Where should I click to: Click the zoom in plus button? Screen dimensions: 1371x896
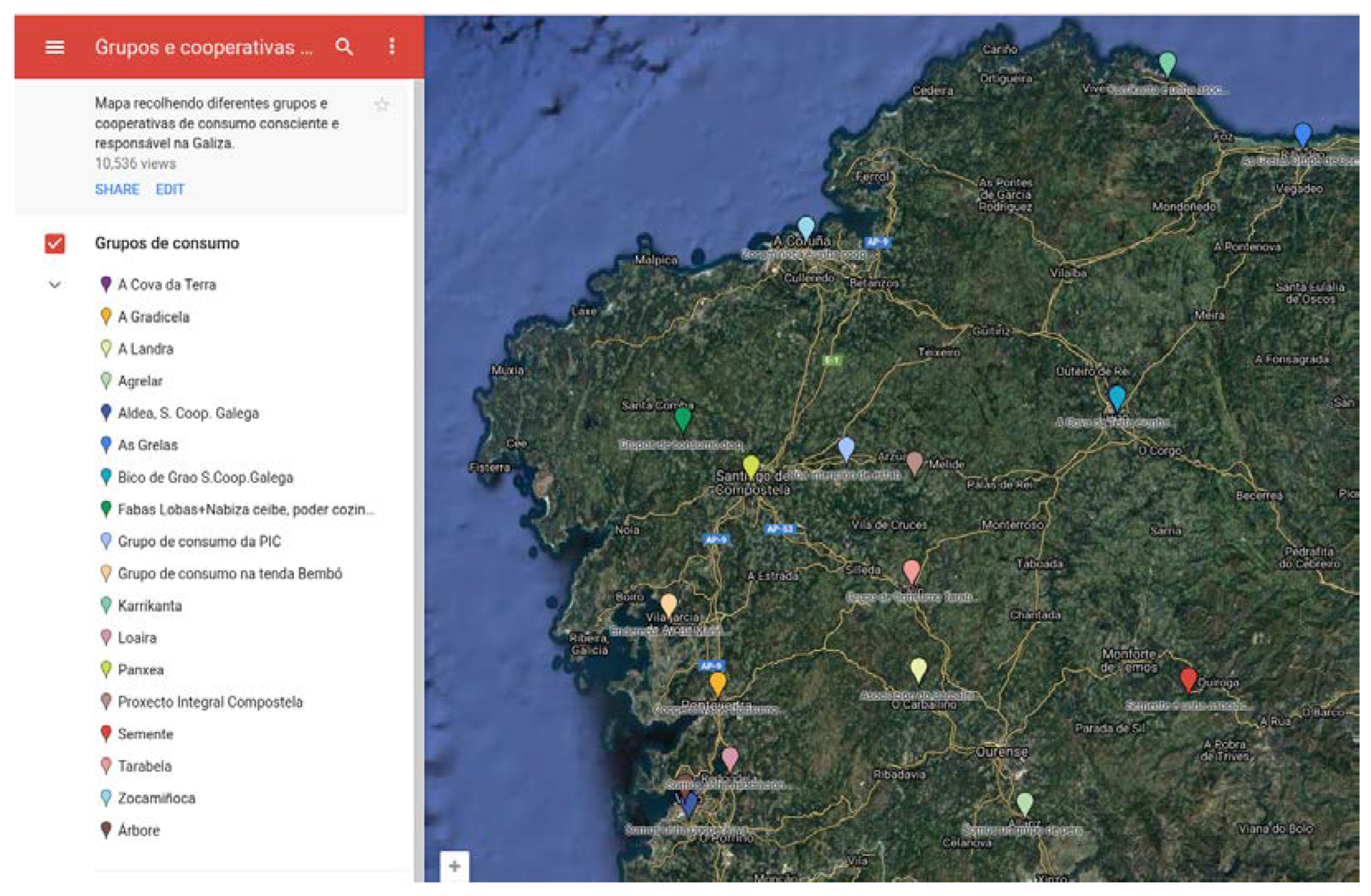(x=454, y=866)
